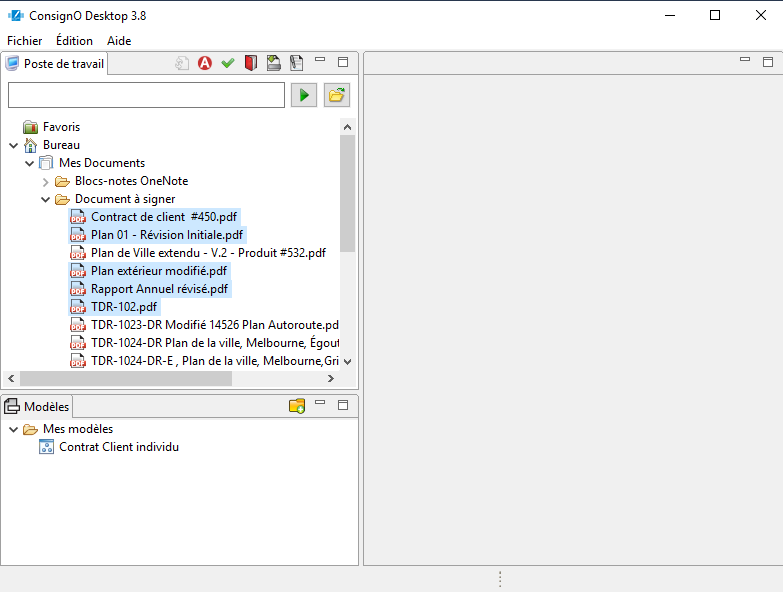Screen dimensions: 783x592
Task: Select Document à signer folder
Action: click(x=125, y=199)
